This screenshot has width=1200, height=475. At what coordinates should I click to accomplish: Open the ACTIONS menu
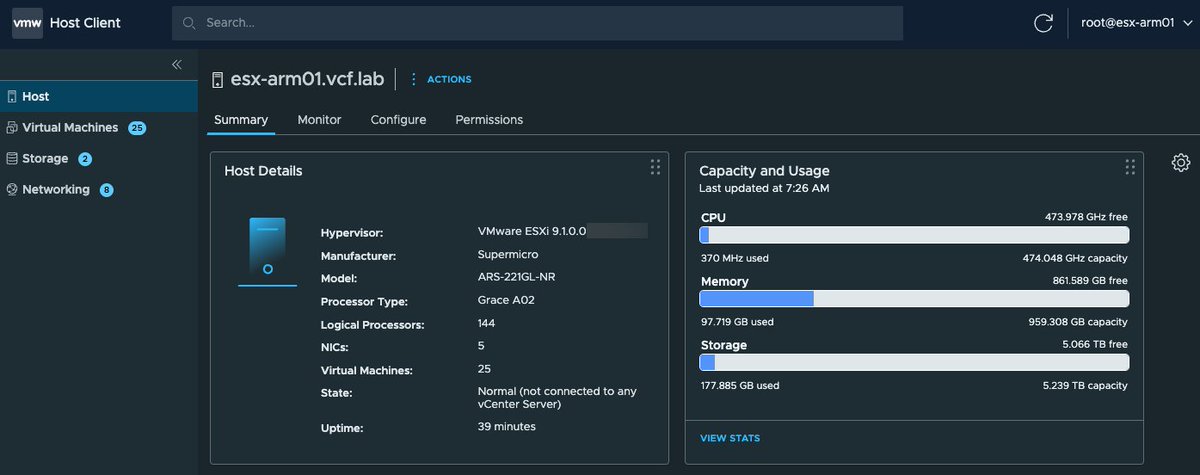(449, 79)
